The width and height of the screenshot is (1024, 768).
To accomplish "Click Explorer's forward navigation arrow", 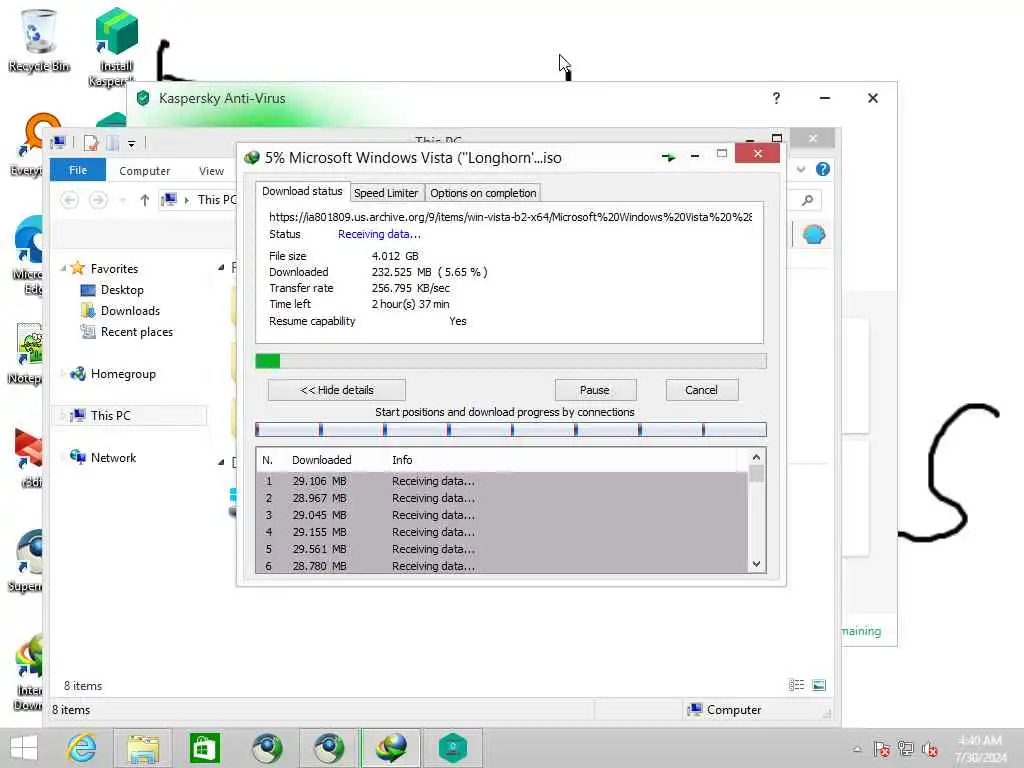I will pos(98,200).
